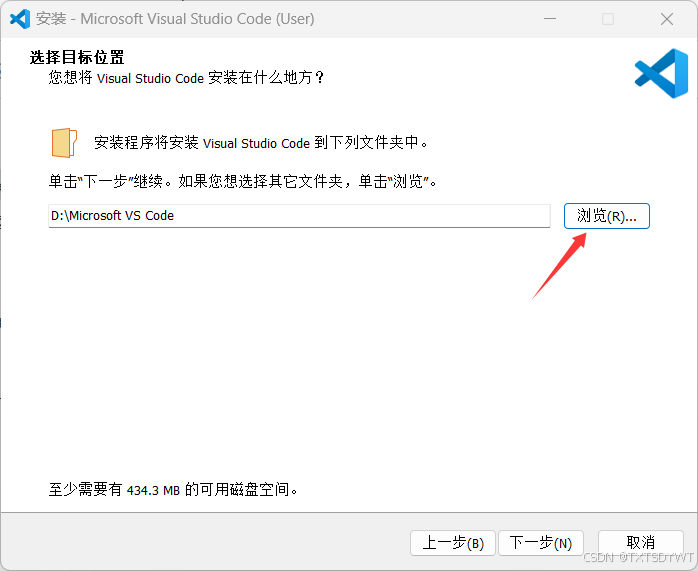Cancel setup with the 取消 button
This screenshot has width=698, height=571.
[x=641, y=543]
